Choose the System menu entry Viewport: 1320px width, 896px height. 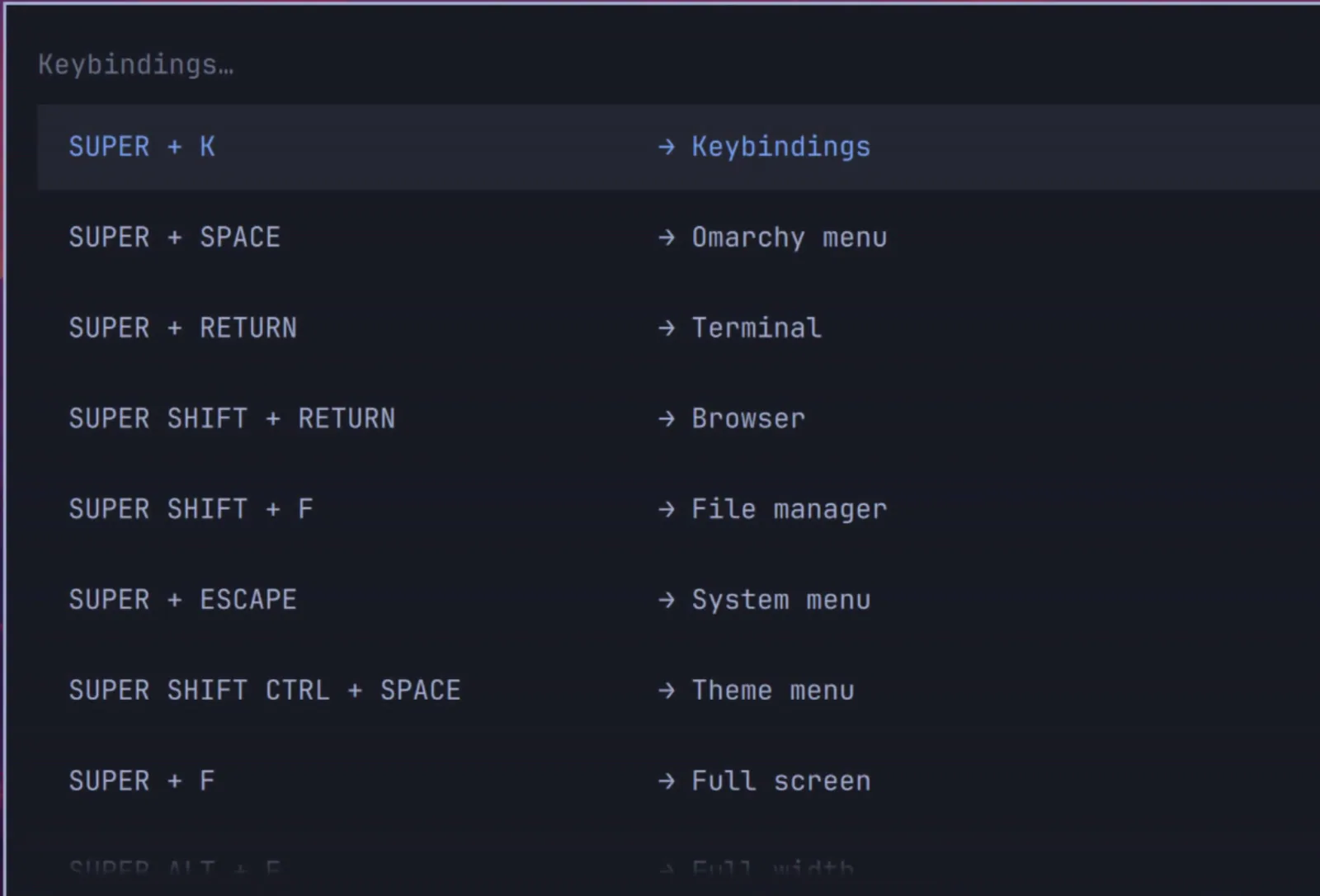click(678, 601)
